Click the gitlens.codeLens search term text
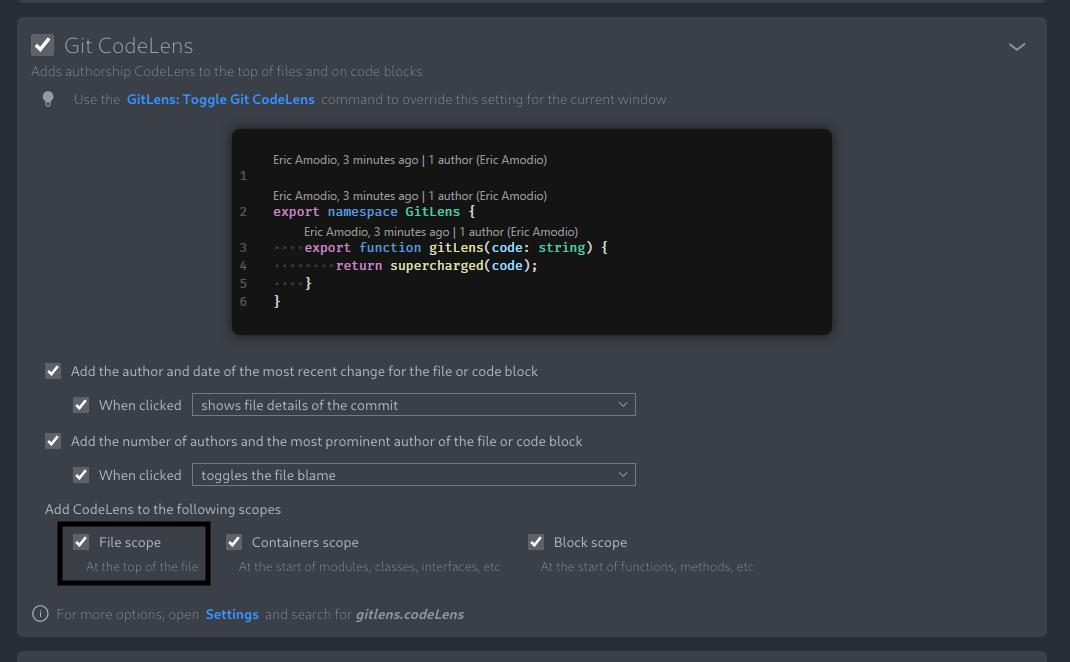Viewport: 1070px width, 662px height. coord(409,614)
